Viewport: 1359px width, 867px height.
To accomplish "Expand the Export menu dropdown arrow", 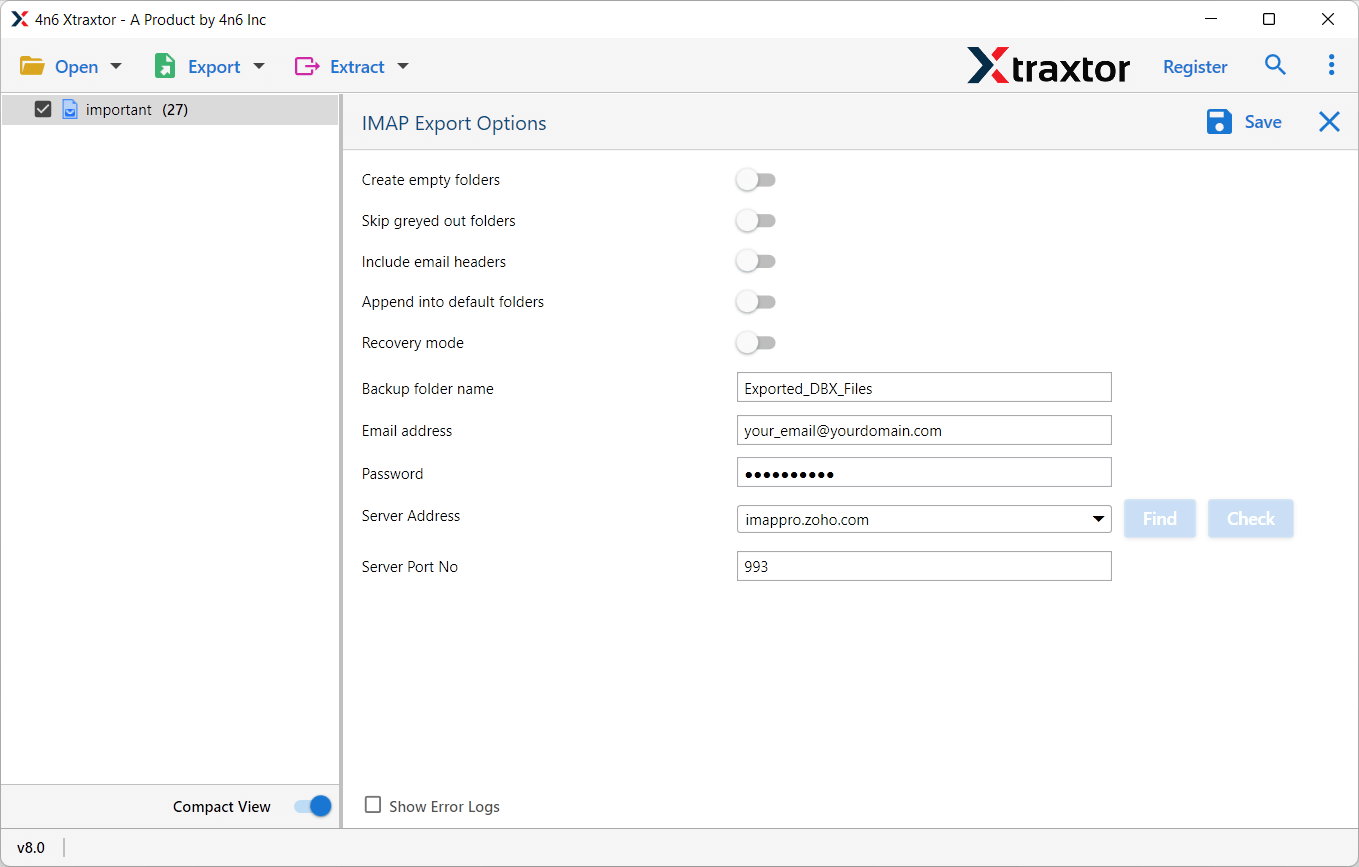I will click(259, 66).
